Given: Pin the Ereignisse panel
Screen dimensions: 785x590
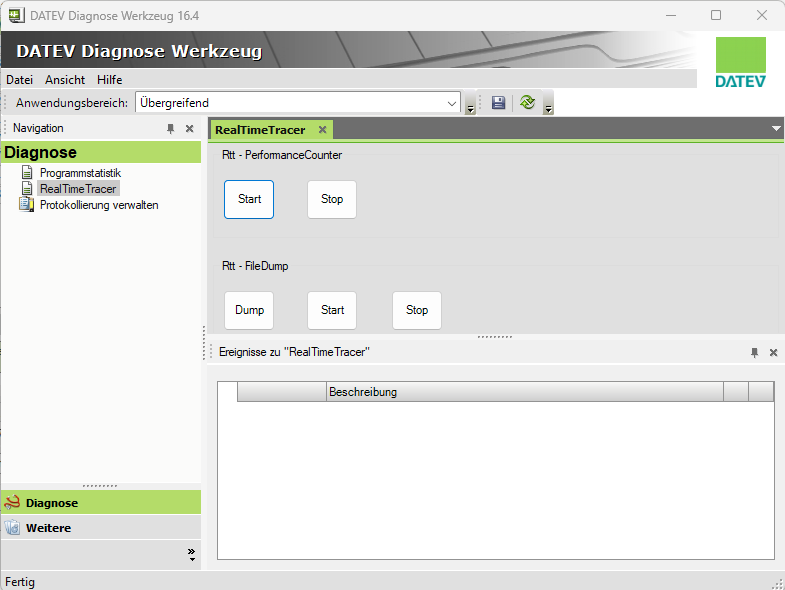Looking at the screenshot, I should pos(754,353).
